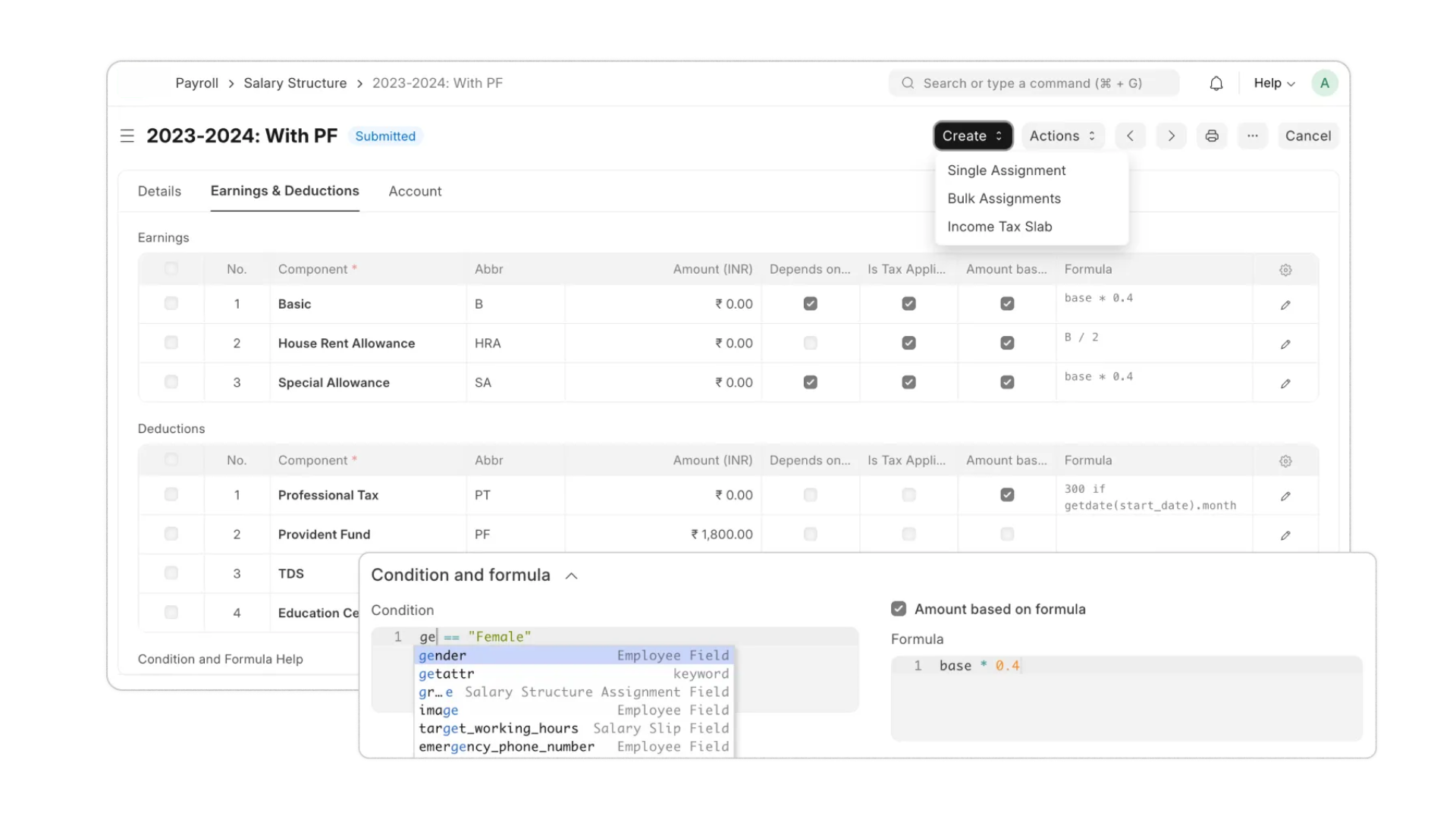Collapse Condition and formula section
The height and width of the screenshot is (819, 1456).
571,576
